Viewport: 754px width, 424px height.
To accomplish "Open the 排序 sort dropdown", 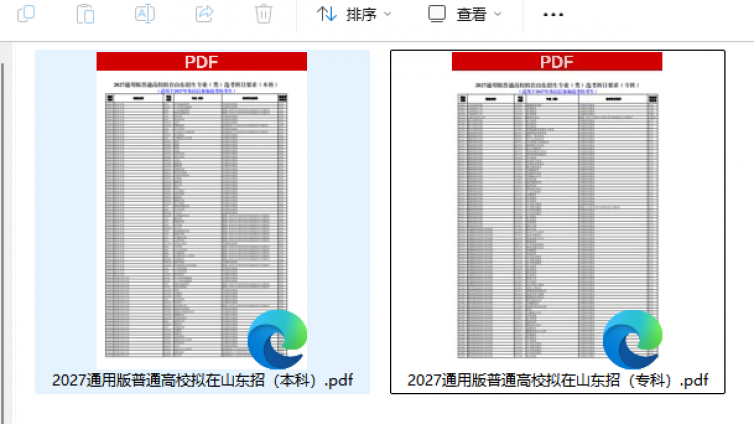I will (x=354, y=14).
